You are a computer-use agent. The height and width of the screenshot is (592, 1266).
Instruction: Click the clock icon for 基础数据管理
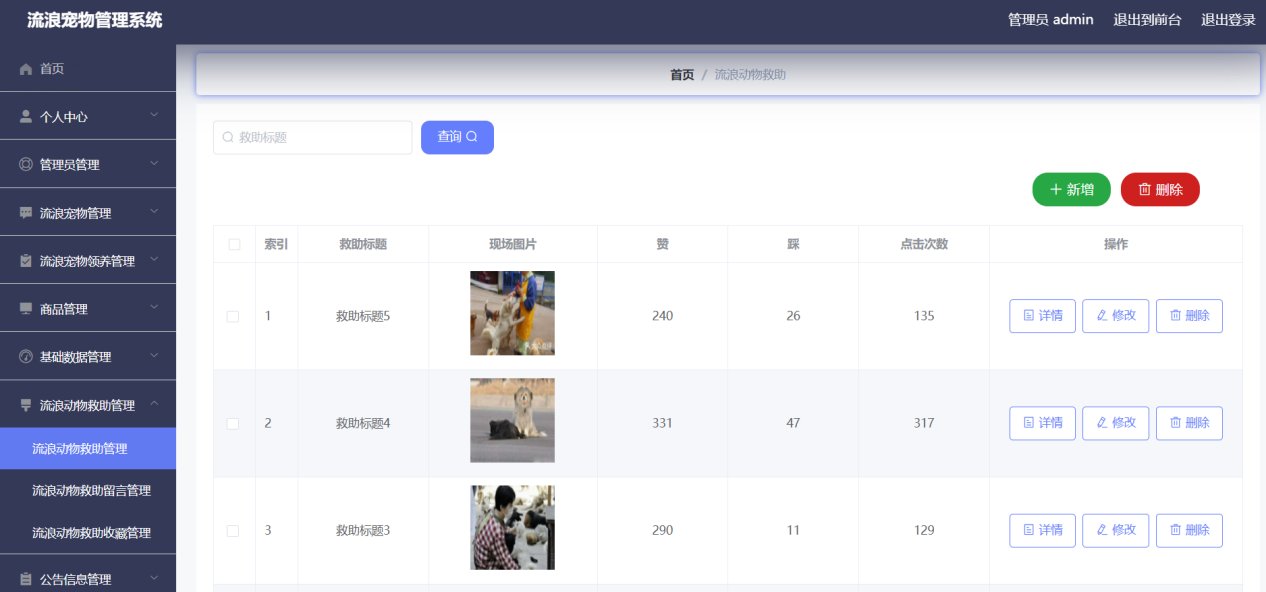point(24,355)
